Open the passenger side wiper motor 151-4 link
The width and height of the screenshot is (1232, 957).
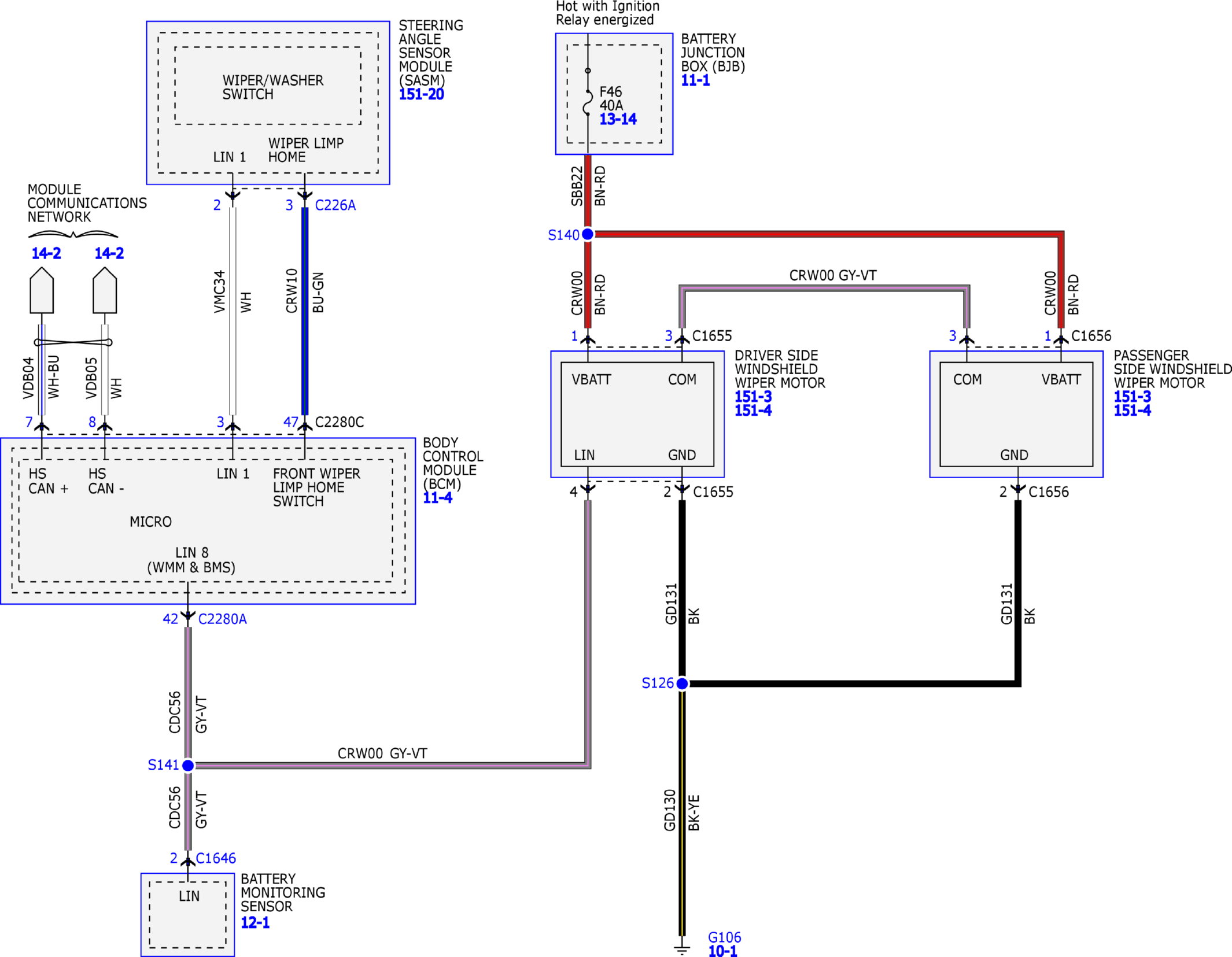pyautogui.click(x=1133, y=411)
